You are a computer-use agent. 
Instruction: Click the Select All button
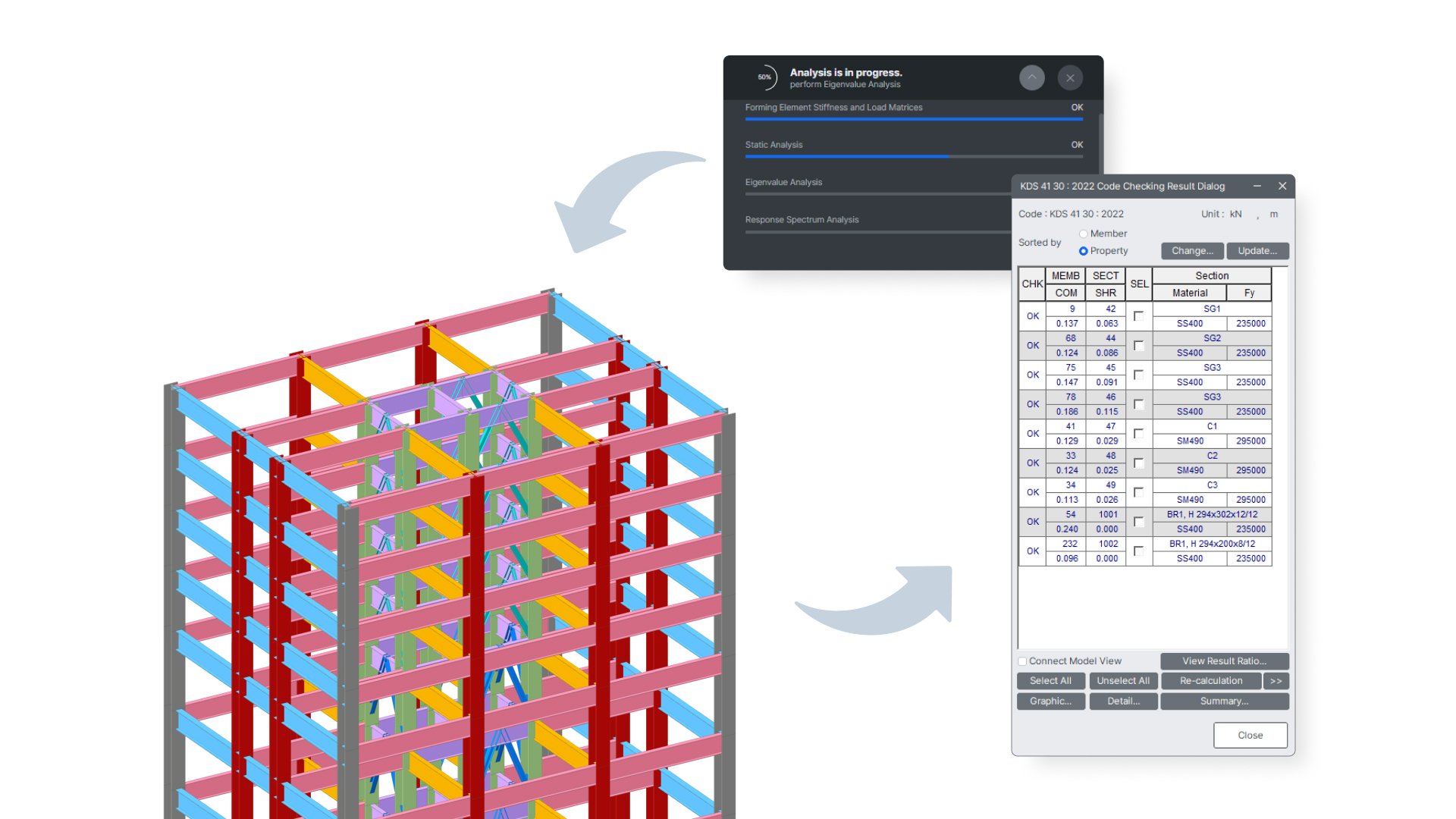tap(1050, 681)
